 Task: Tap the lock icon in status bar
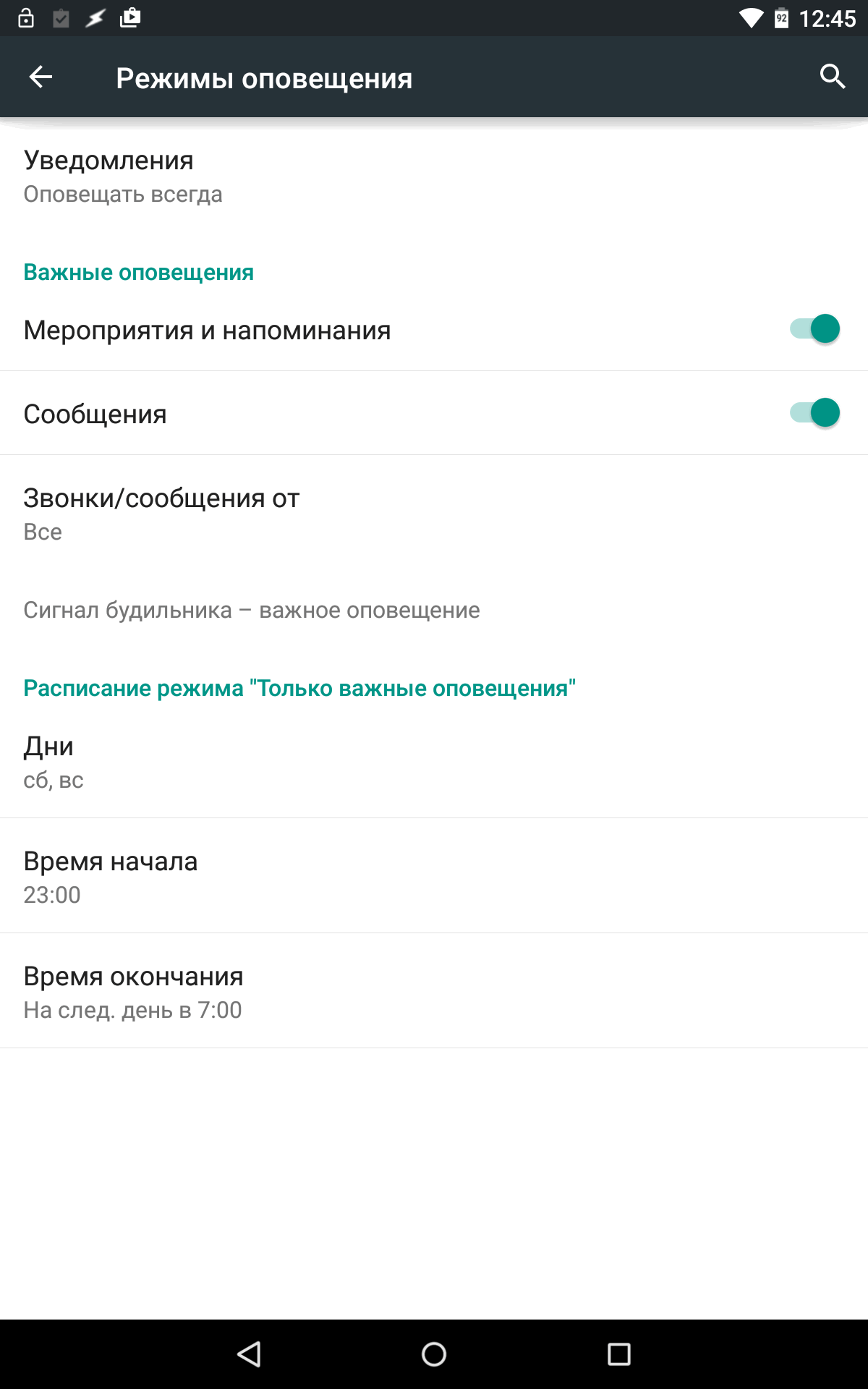click(x=26, y=18)
